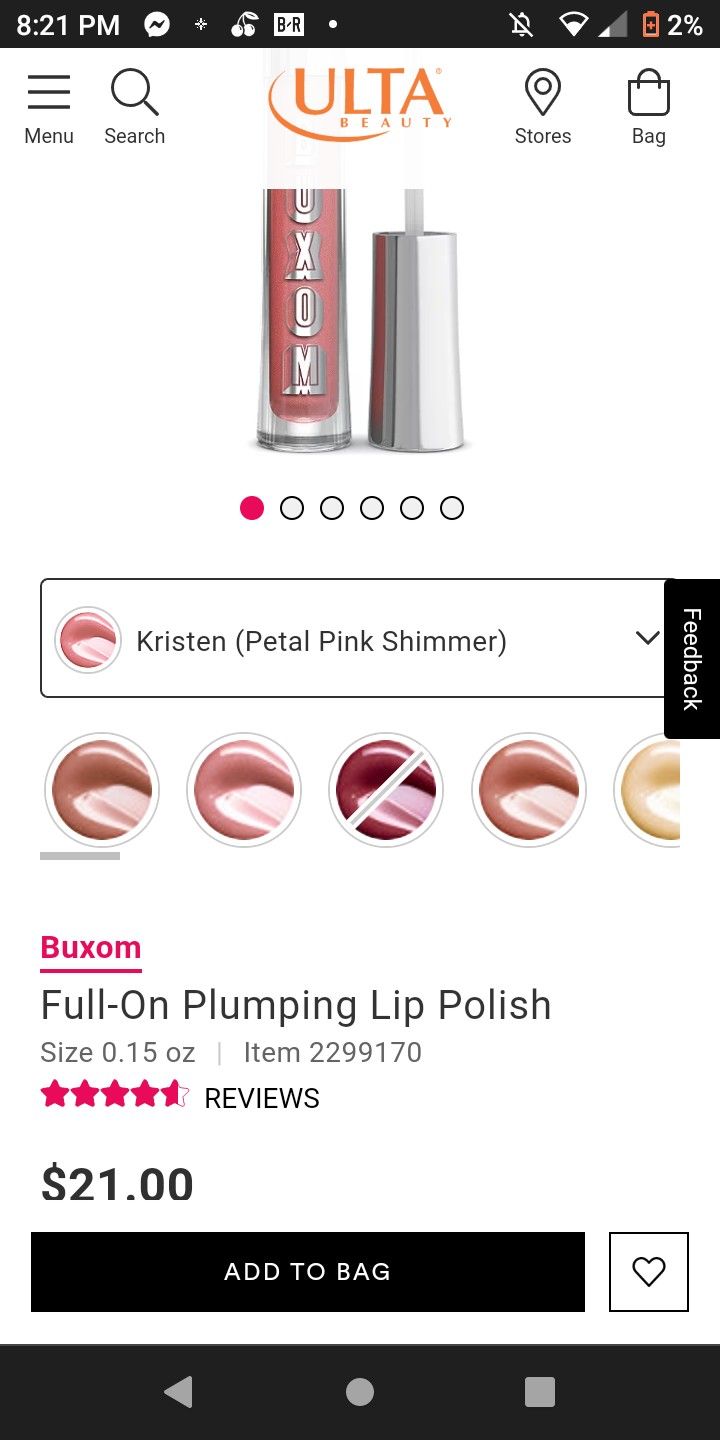This screenshot has height=1440, width=720.
Task: Select the second image carousel dot
Action: tap(292, 508)
